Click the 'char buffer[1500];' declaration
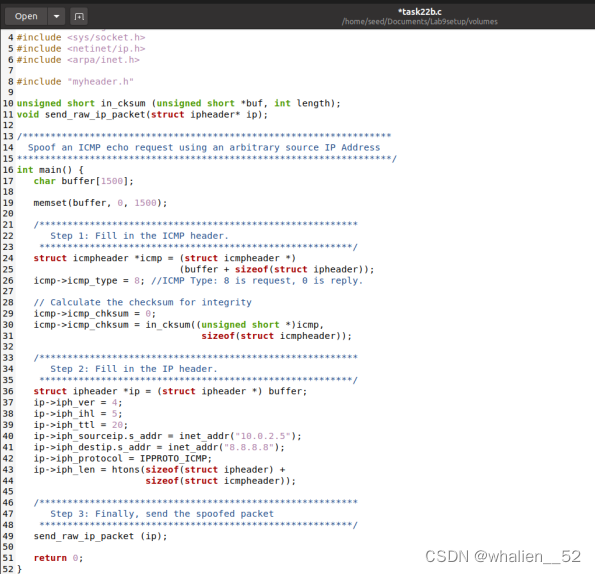This screenshot has width=596, height=574. tap(84, 181)
